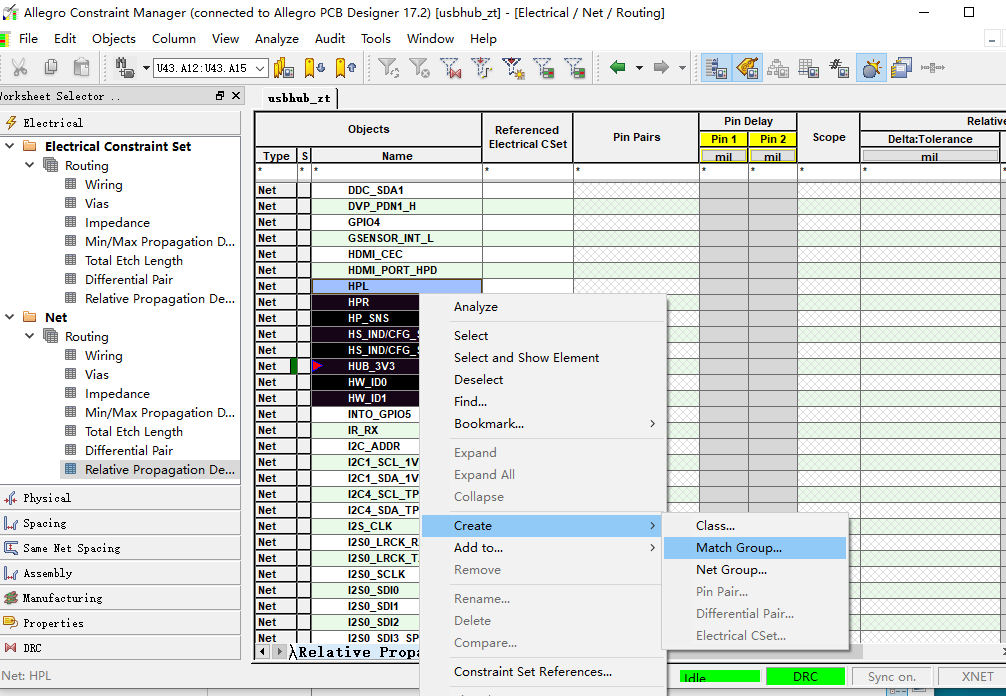
Task: Click the Name column filter field
Action: point(396,171)
